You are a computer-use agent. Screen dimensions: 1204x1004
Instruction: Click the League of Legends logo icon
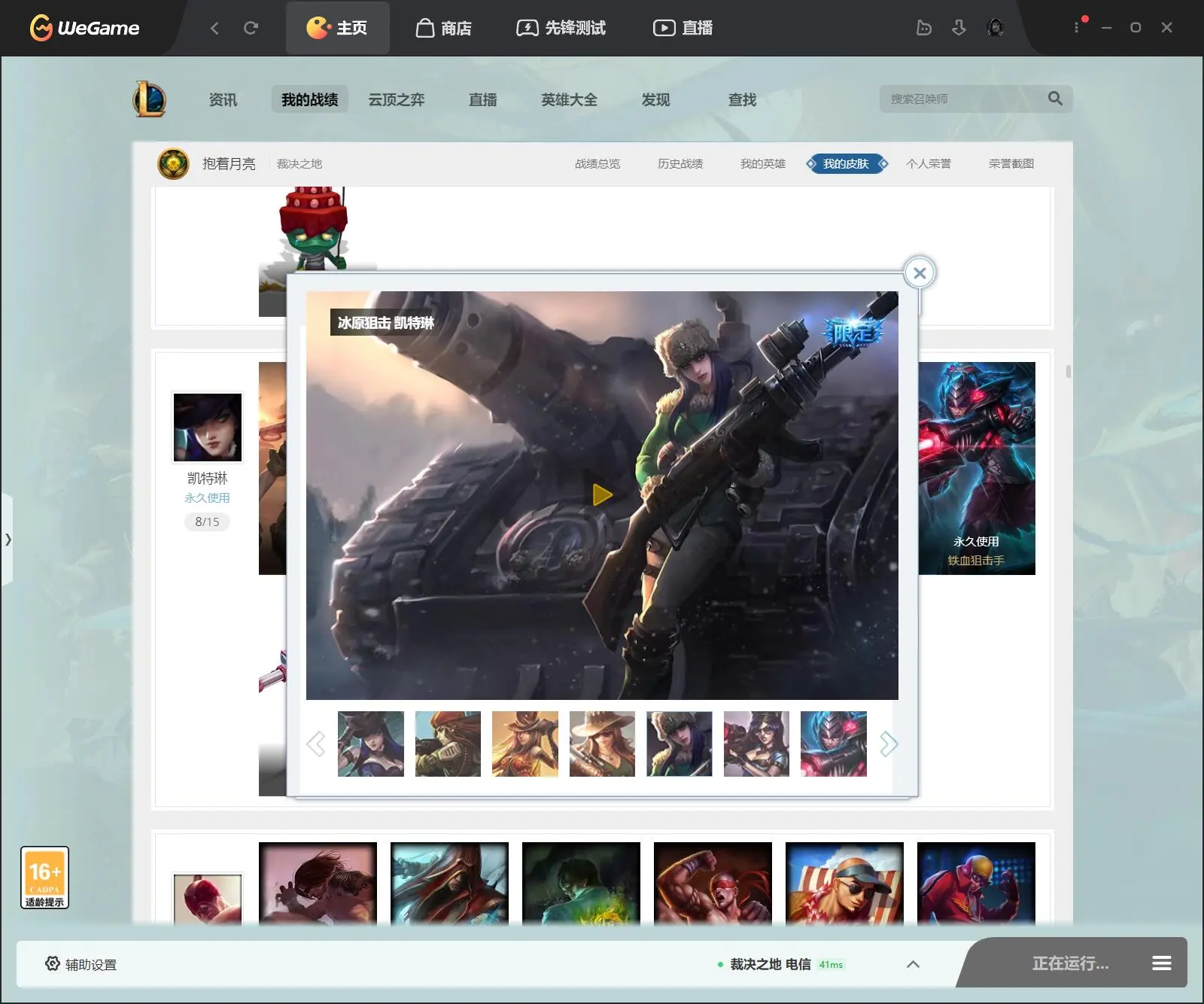pos(150,99)
